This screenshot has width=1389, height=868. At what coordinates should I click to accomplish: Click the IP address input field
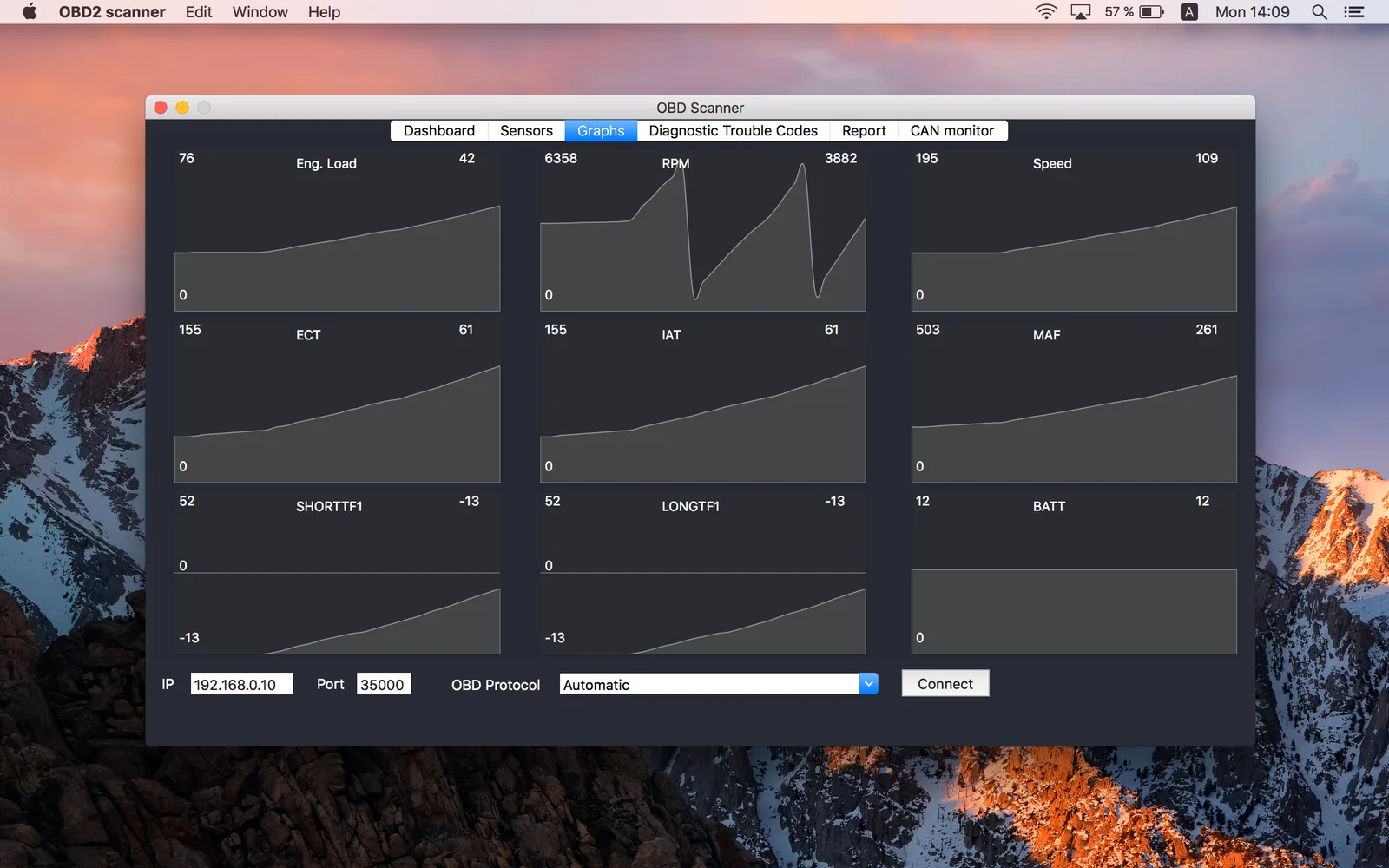(x=241, y=684)
